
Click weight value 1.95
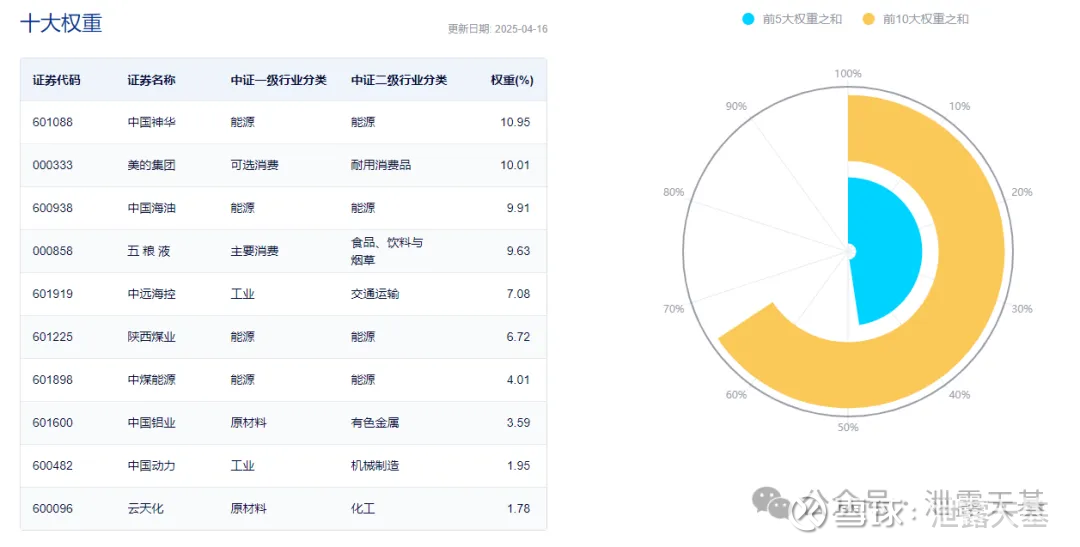pos(518,466)
